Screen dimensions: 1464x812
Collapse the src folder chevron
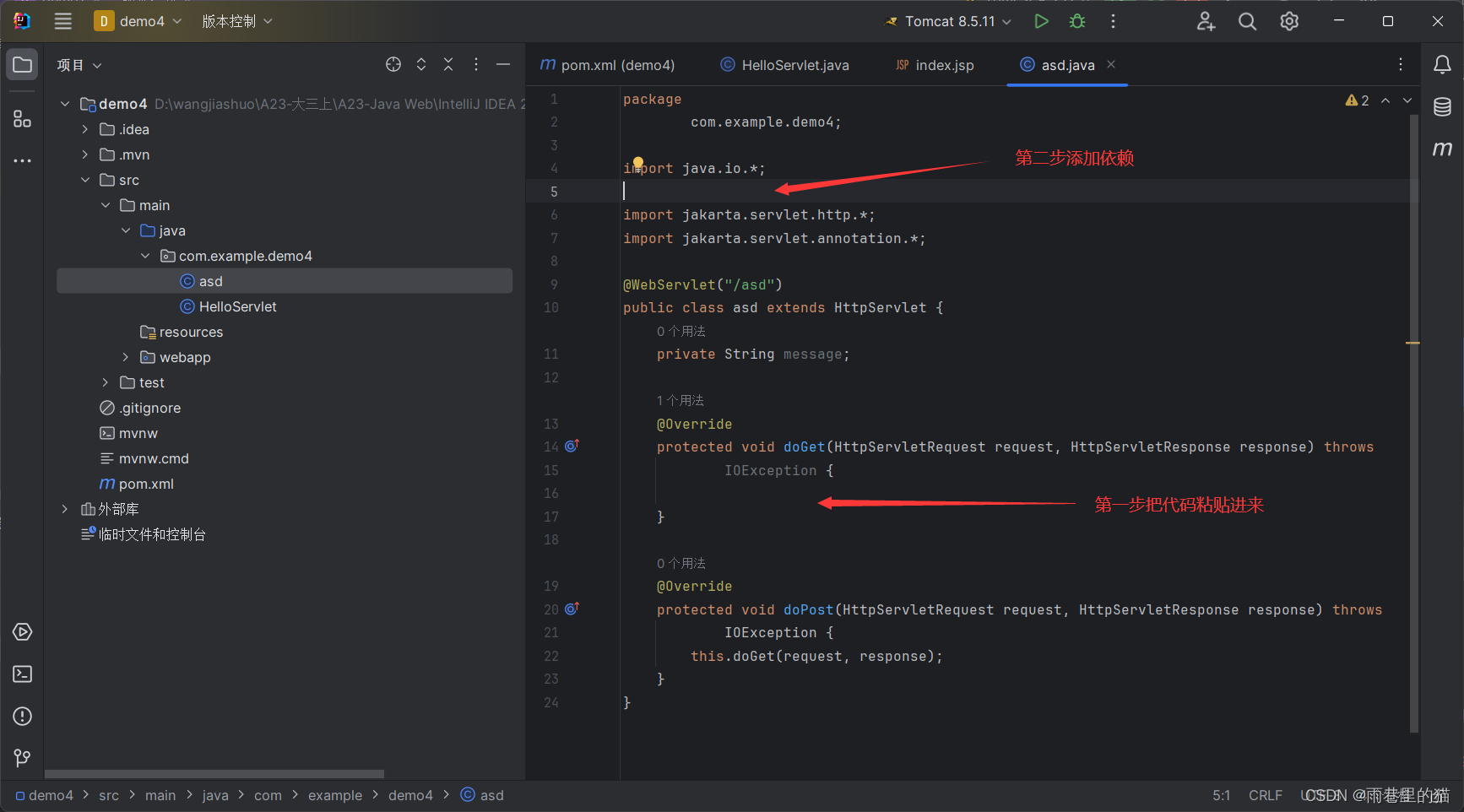[85, 179]
